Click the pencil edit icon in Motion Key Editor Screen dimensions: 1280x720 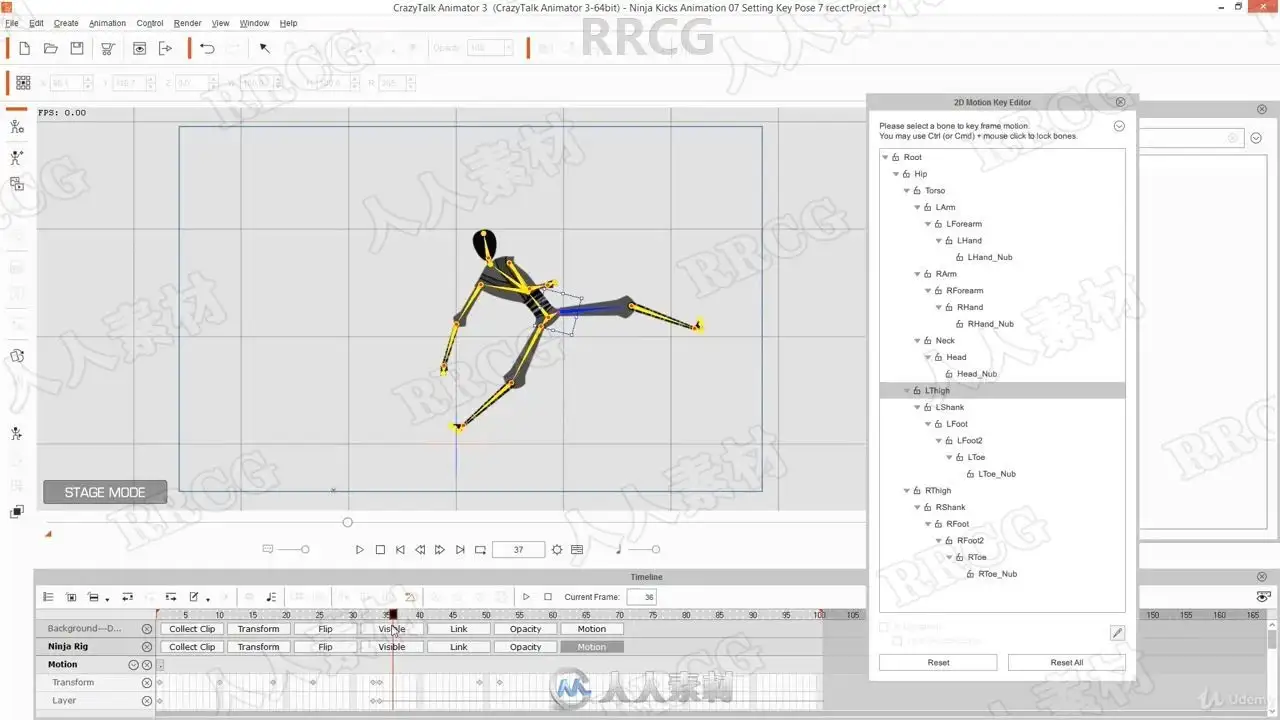pyautogui.click(x=1117, y=633)
